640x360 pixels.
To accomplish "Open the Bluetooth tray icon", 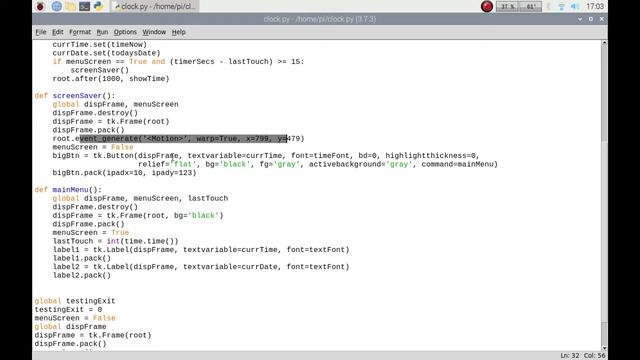I will [549, 7].
